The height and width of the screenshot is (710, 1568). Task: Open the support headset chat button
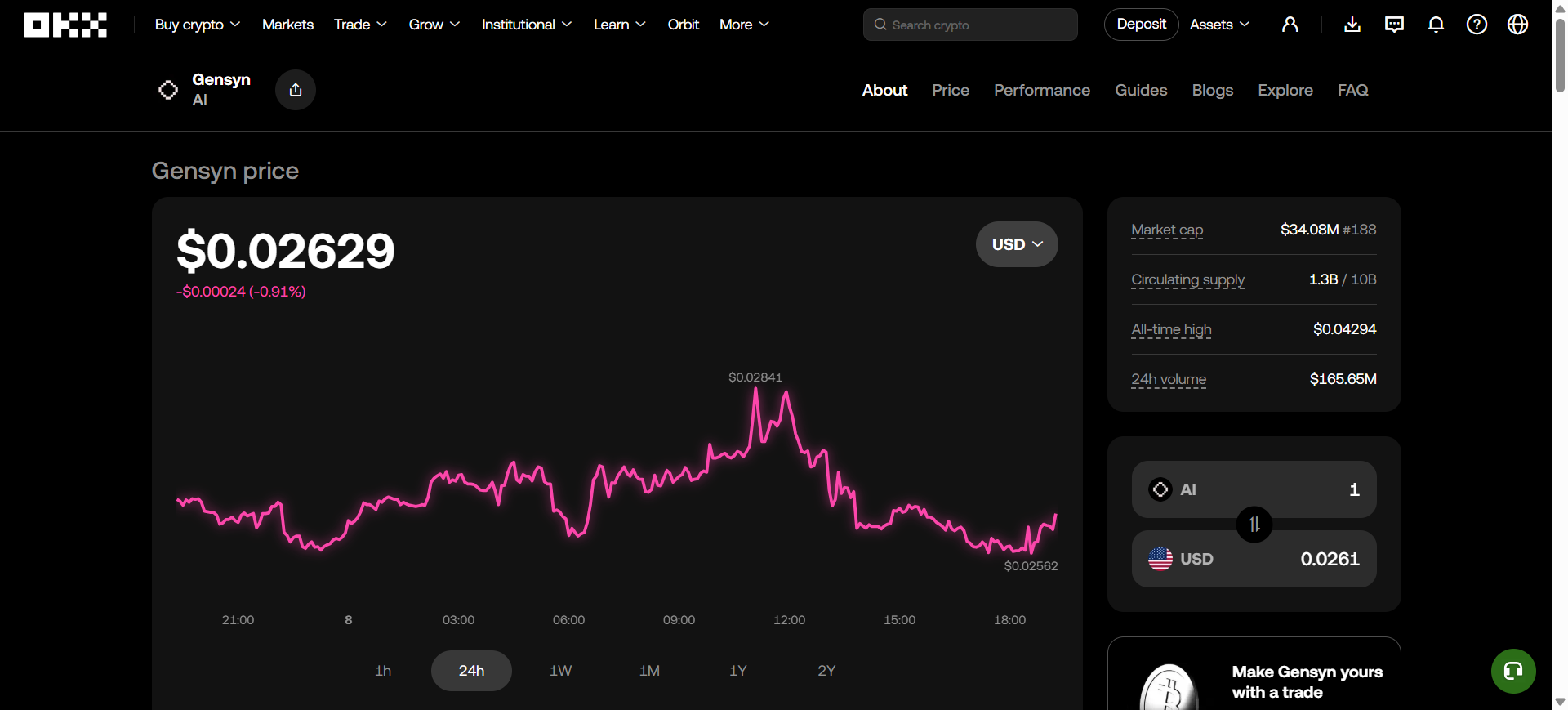click(1513, 671)
